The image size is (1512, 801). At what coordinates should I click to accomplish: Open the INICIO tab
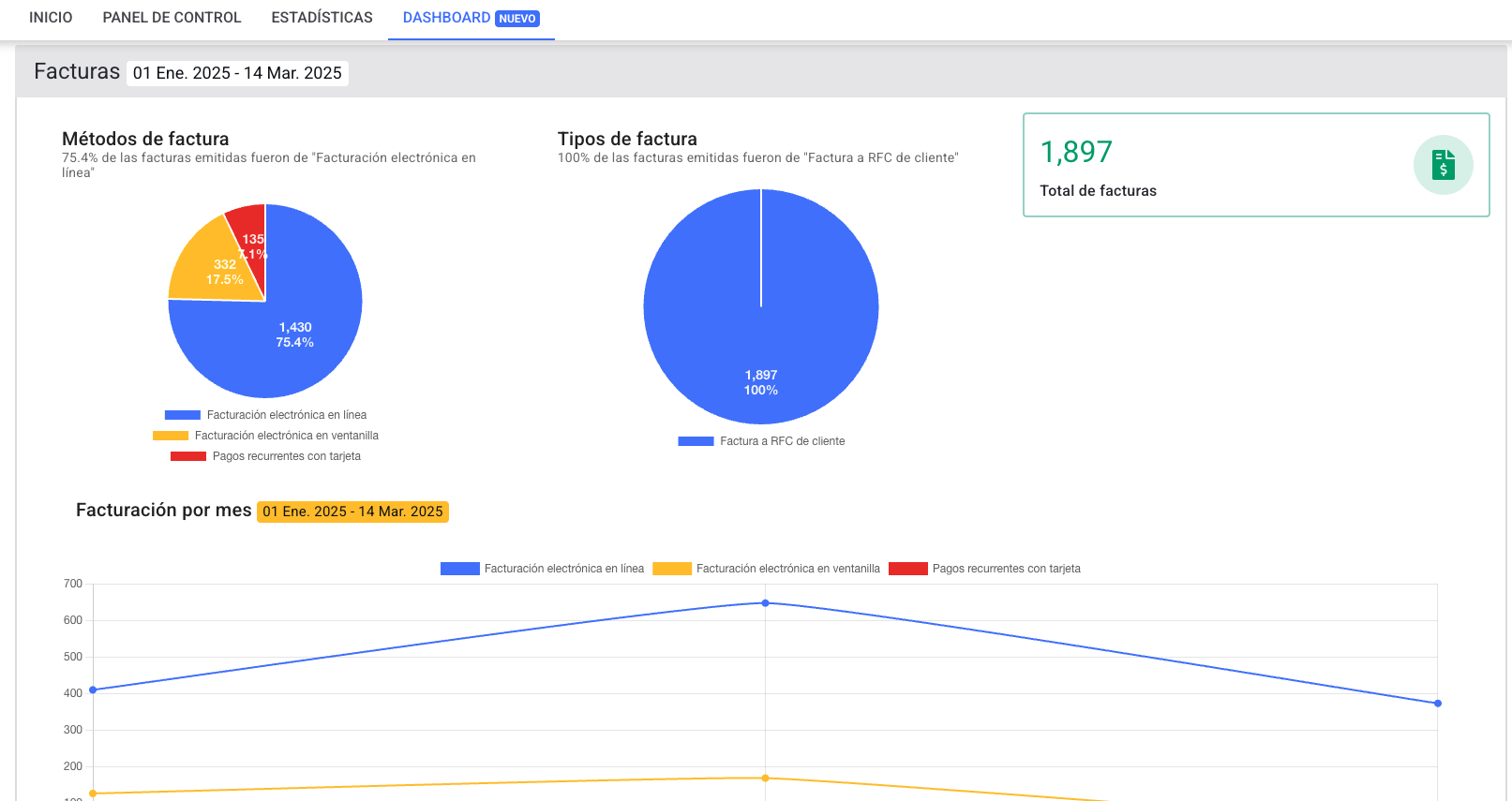[x=51, y=18]
